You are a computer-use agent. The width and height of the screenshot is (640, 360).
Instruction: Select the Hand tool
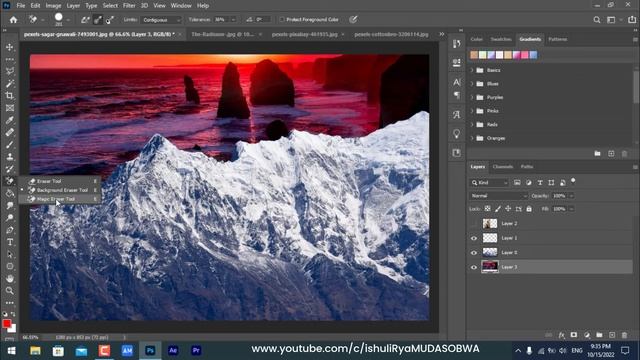(x=9, y=279)
